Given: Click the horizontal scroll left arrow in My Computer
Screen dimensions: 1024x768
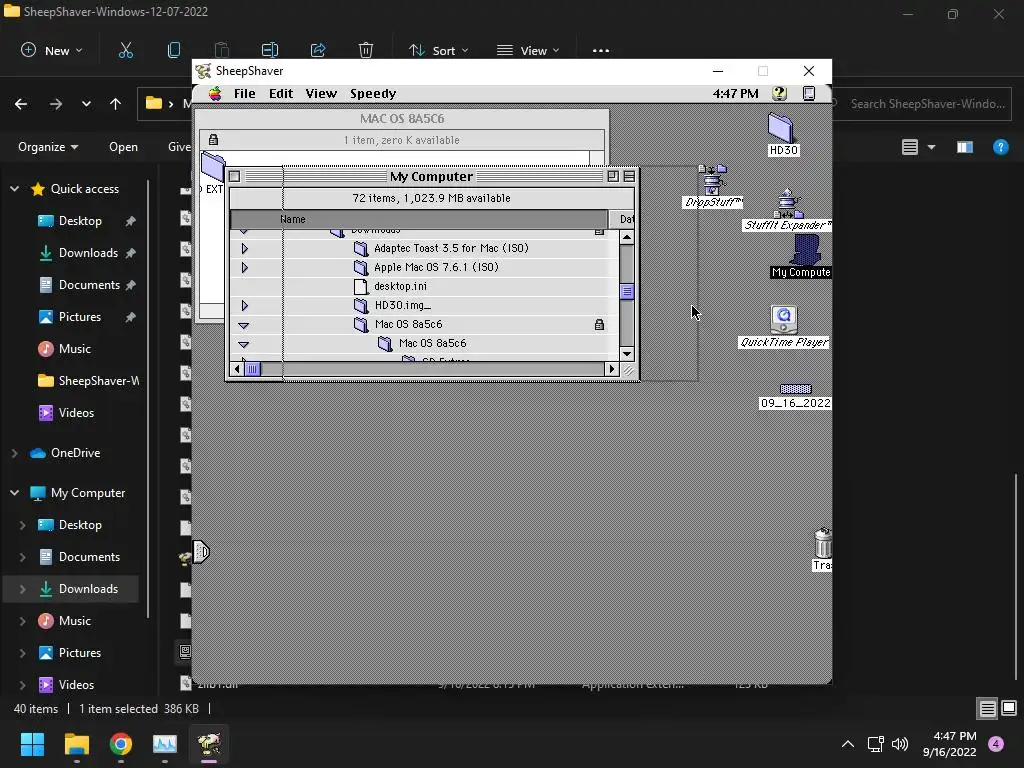Looking at the screenshot, I should tap(237, 370).
